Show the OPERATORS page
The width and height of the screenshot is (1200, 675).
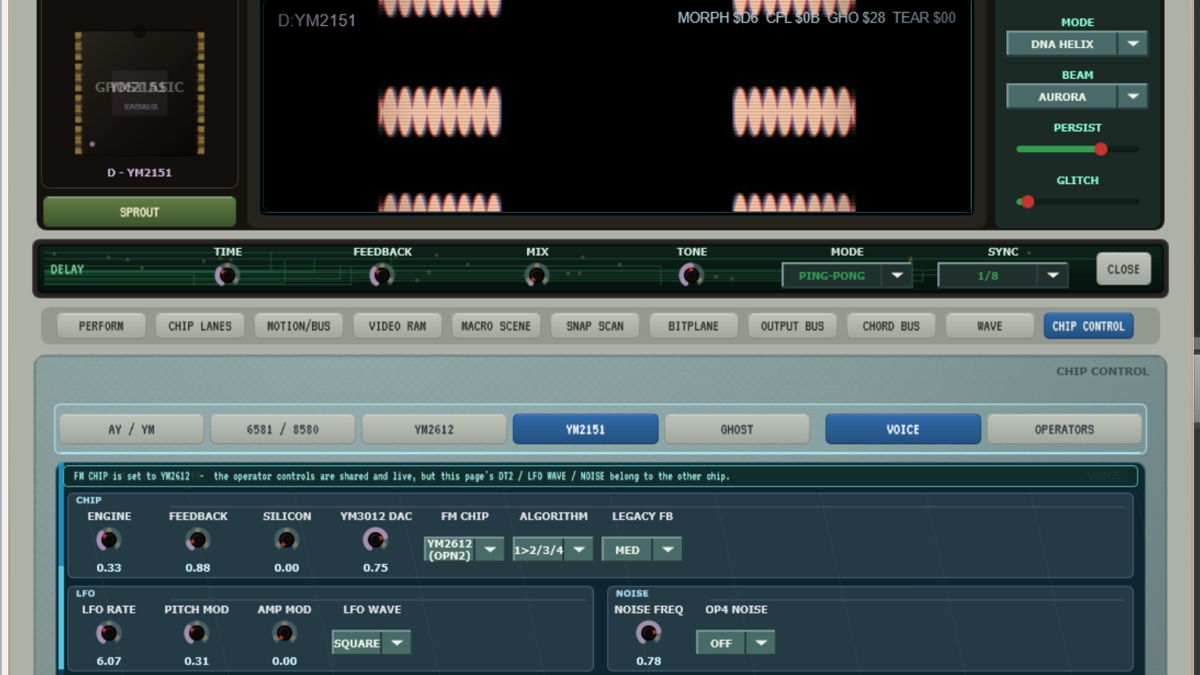point(1064,429)
